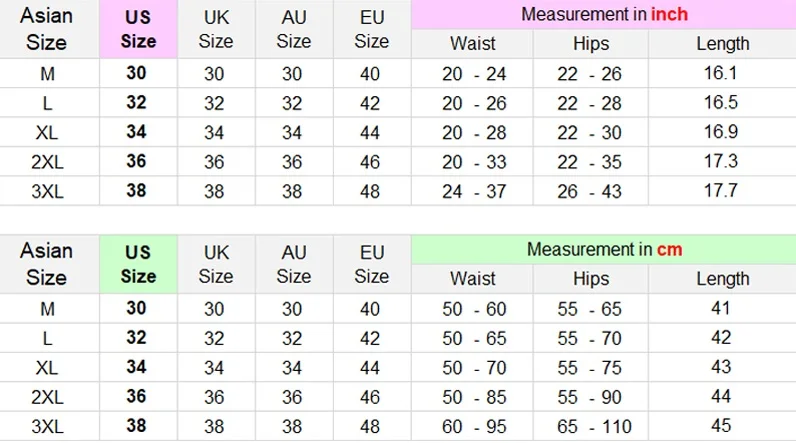Click the 16.5 length cell
The height and width of the screenshot is (443, 796).
tap(721, 103)
